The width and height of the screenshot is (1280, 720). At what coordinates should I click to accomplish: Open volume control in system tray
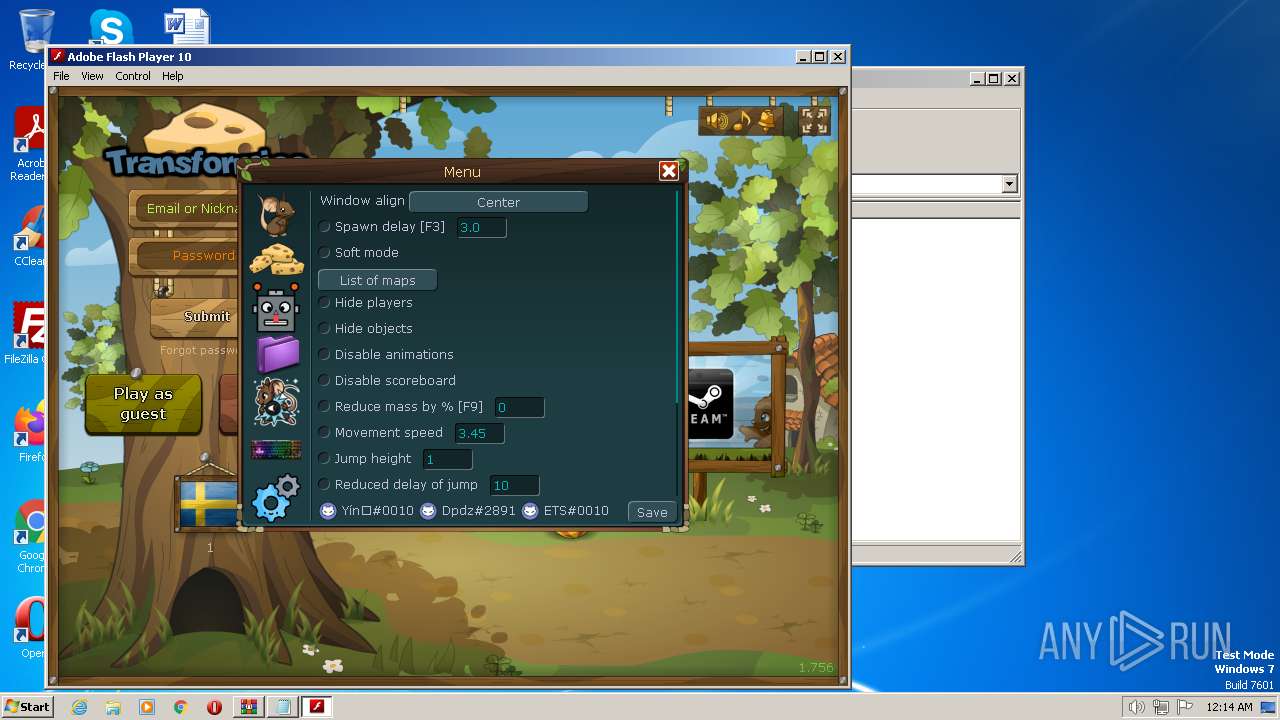pos(1136,707)
